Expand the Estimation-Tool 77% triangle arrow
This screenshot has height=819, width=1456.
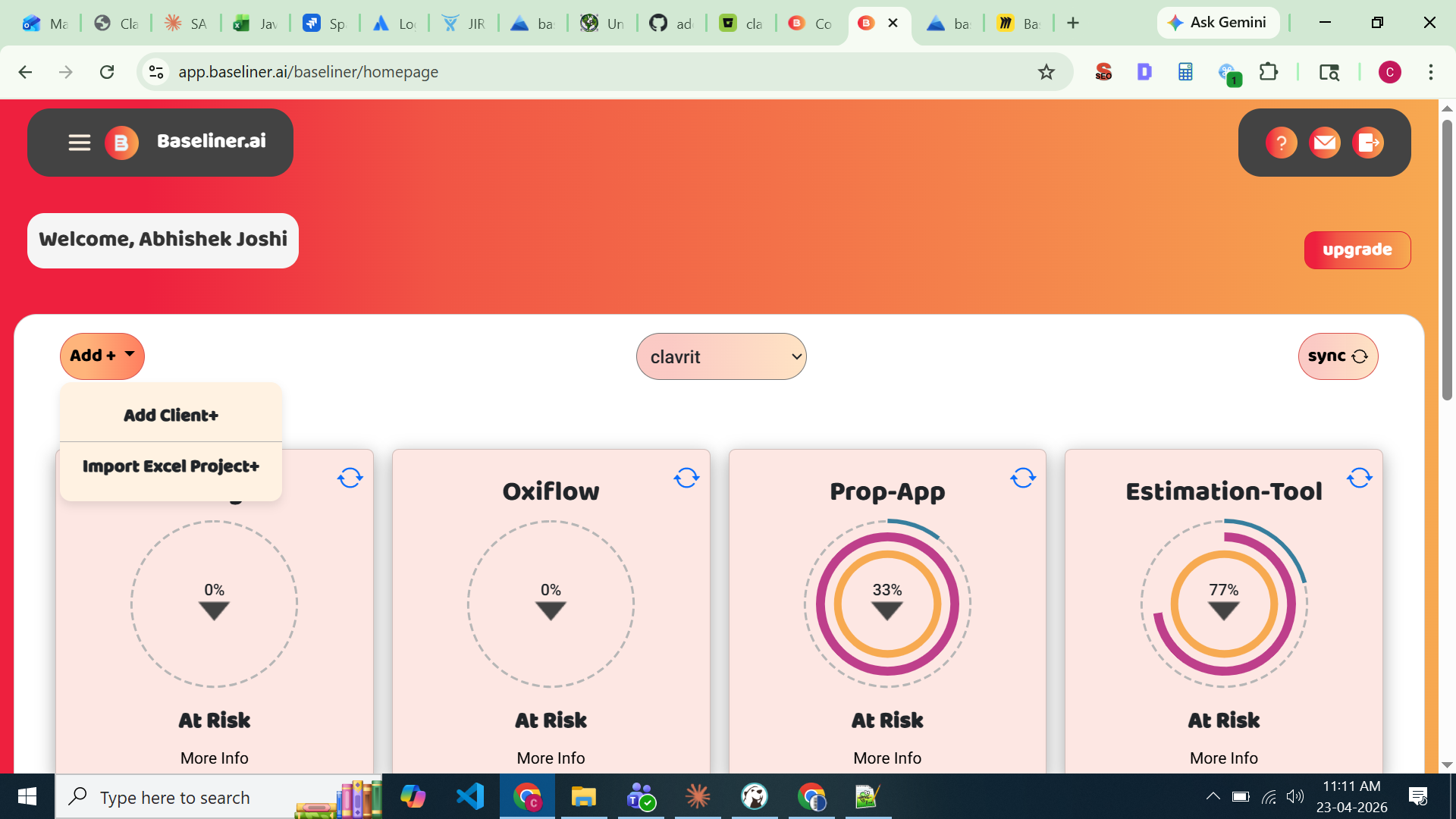point(1224,610)
